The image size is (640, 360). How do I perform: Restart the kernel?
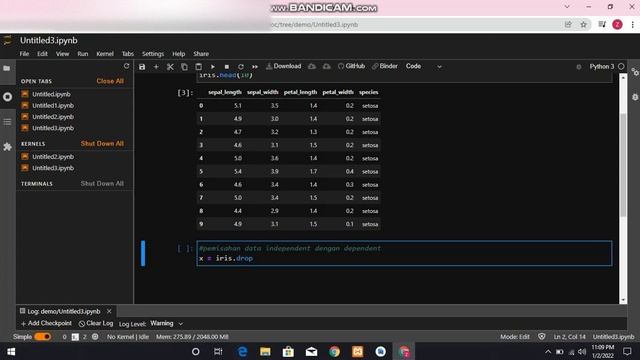point(241,67)
